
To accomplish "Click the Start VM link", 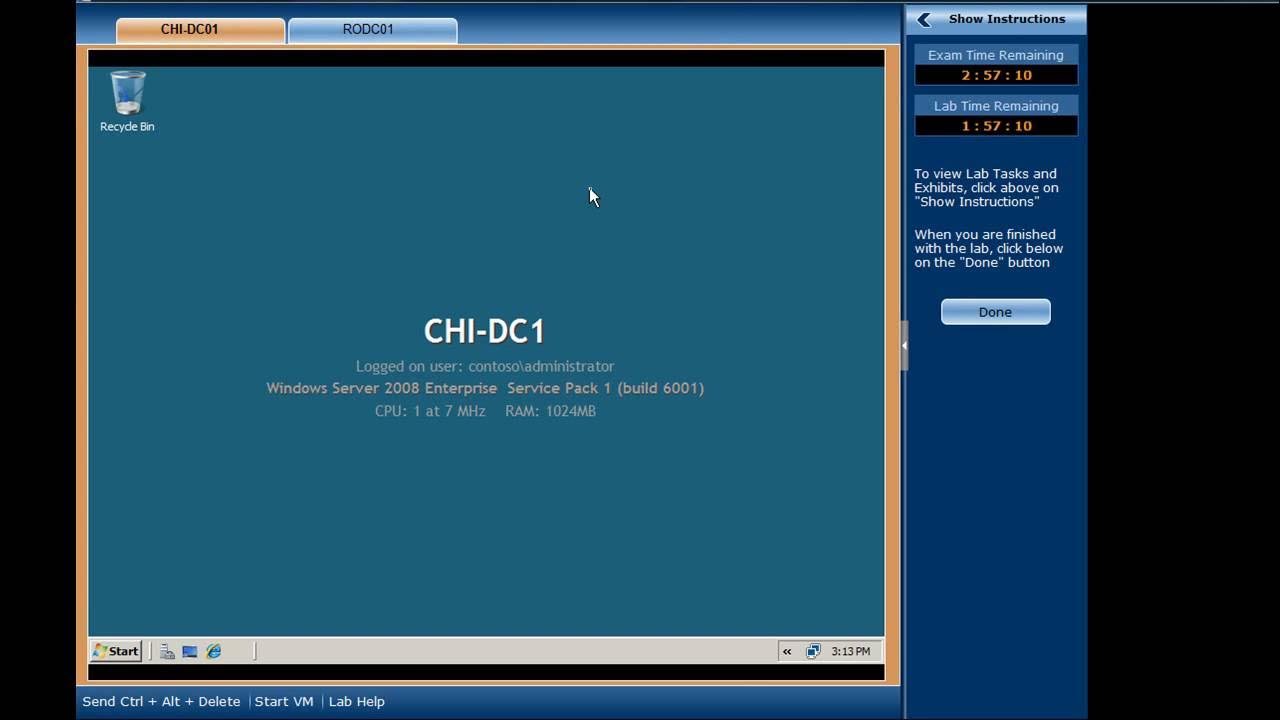I will tap(284, 702).
